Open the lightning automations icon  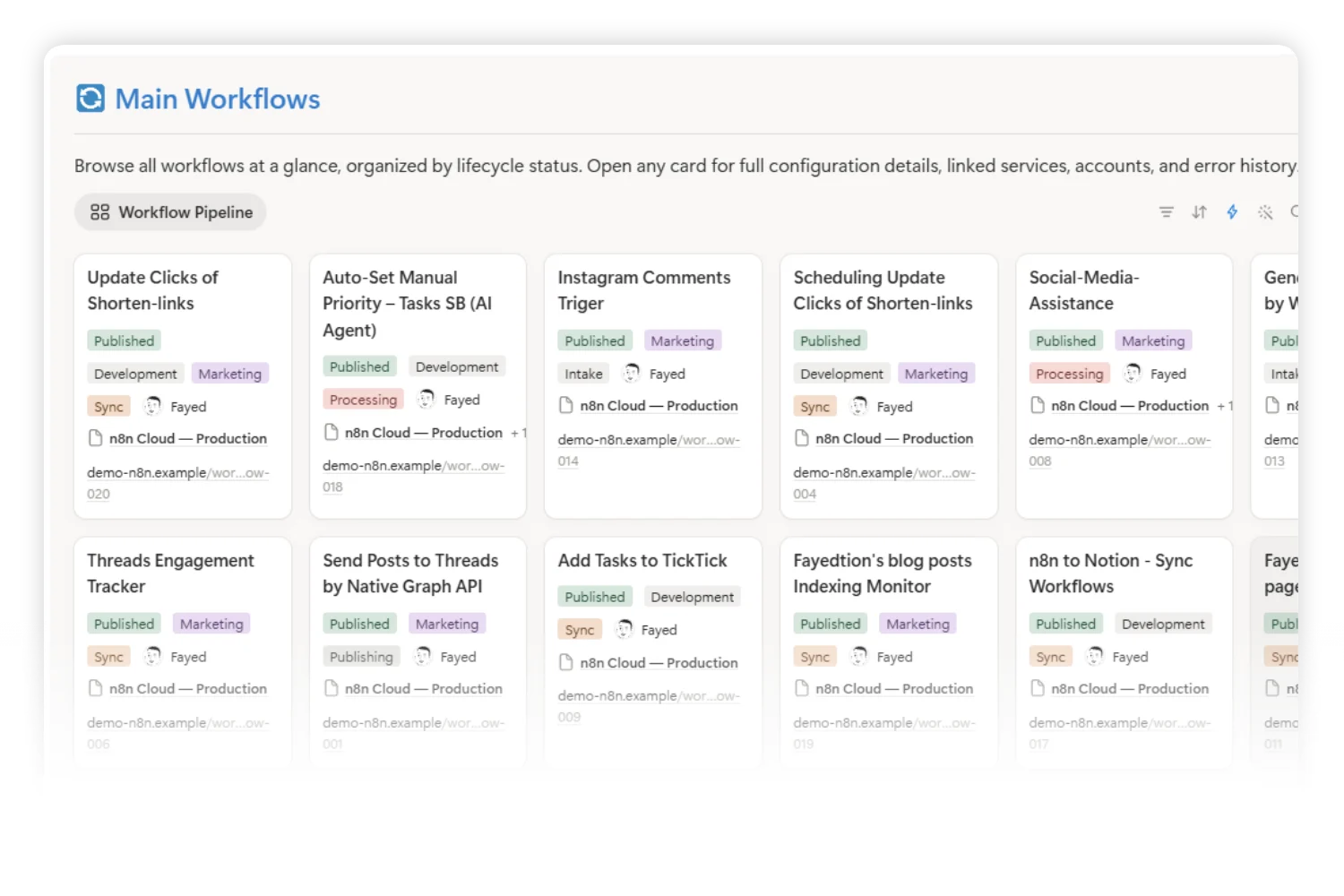[x=1232, y=212]
